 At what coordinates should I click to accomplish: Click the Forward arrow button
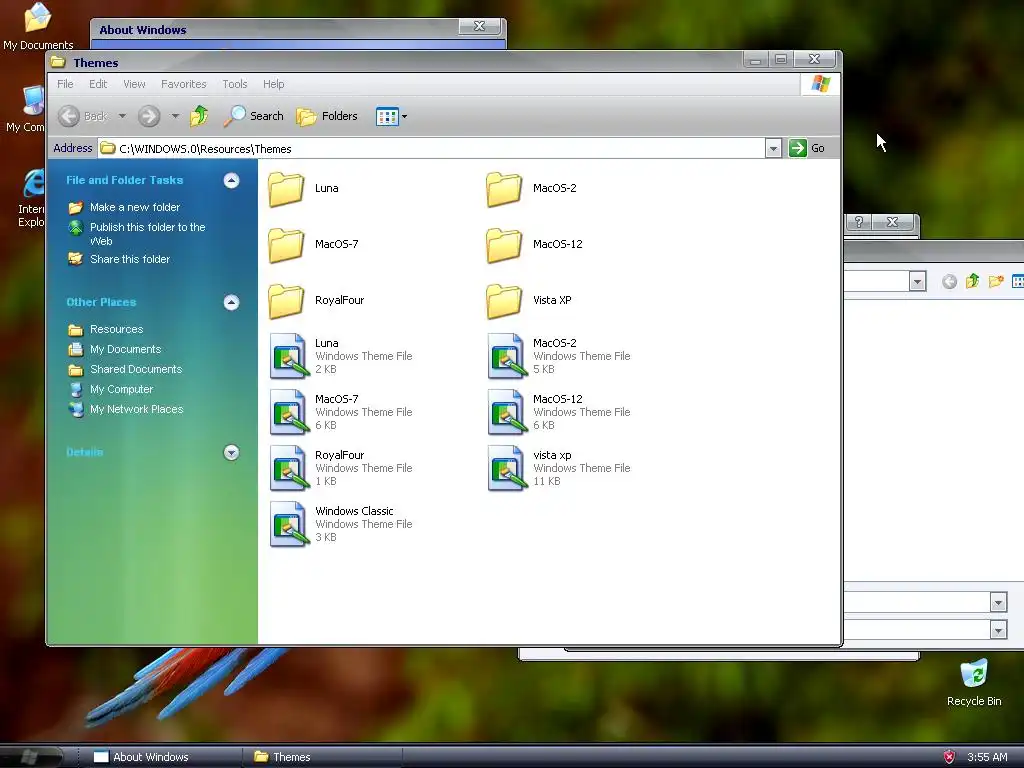149,116
